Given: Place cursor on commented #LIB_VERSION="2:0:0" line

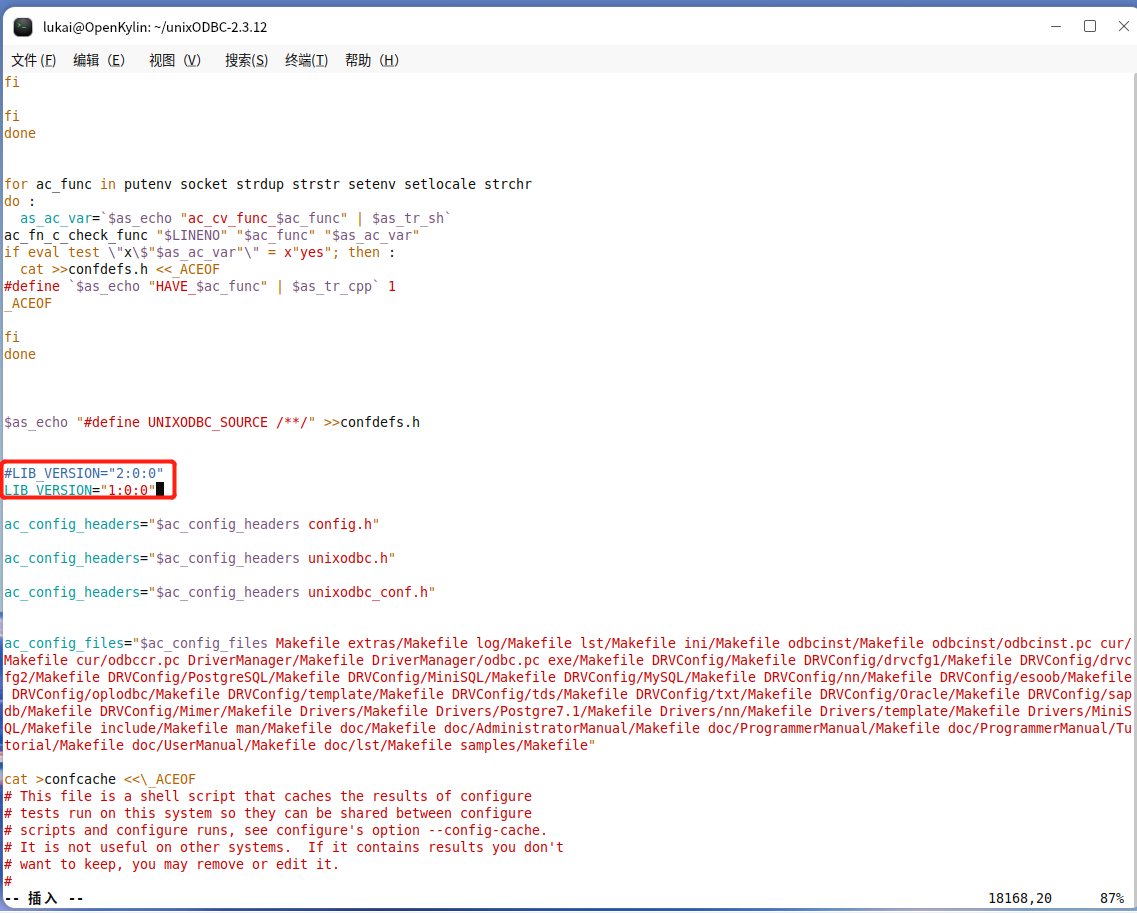Looking at the screenshot, I should (x=84, y=472).
